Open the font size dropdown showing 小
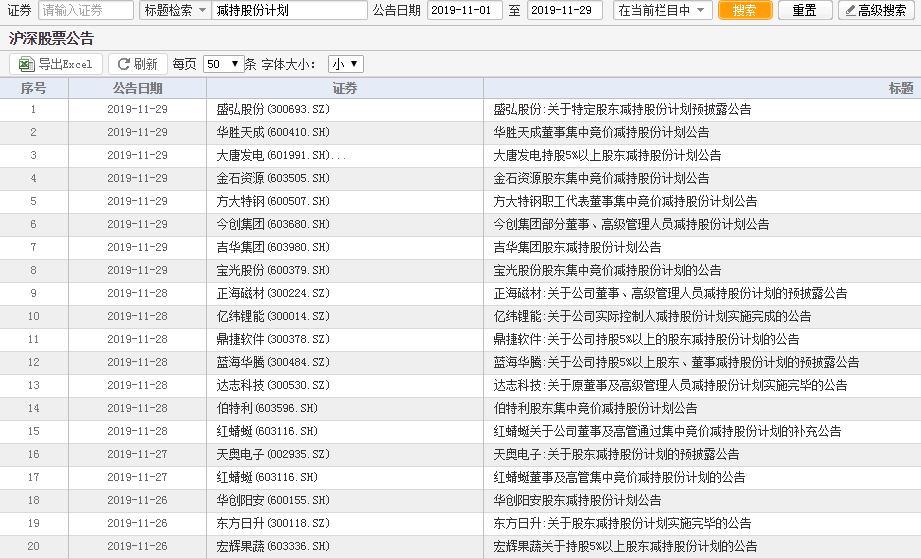The height and width of the screenshot is (559, 921). point(346,64)
